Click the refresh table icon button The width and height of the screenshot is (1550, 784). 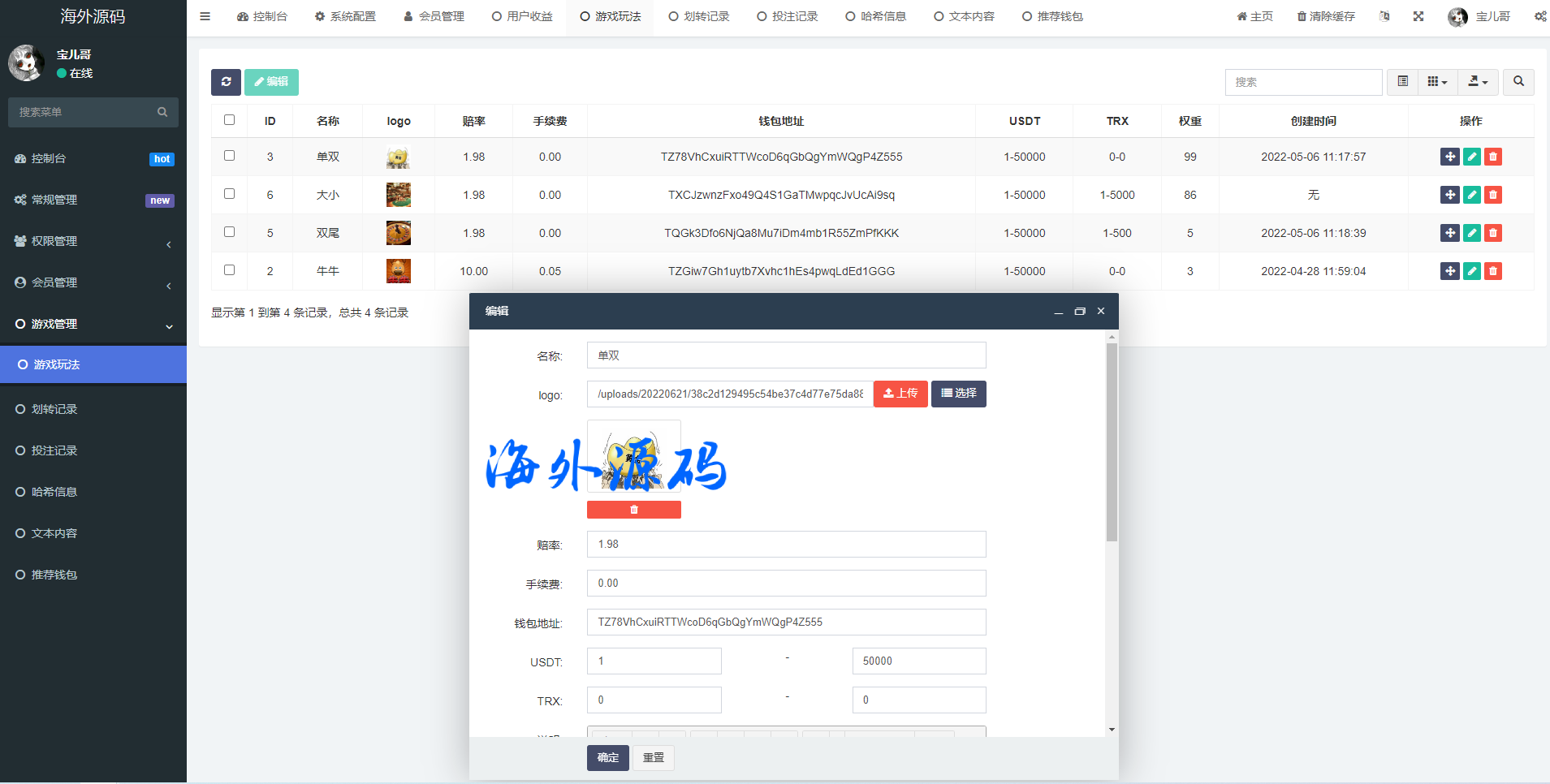[x=226, y=82]
